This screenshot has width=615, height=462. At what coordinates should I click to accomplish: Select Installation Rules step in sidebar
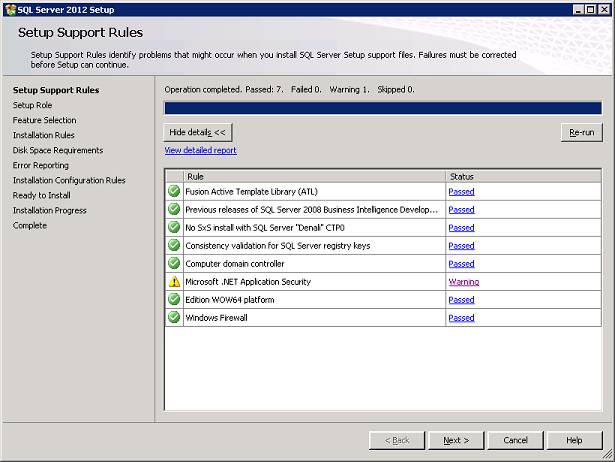43,135
